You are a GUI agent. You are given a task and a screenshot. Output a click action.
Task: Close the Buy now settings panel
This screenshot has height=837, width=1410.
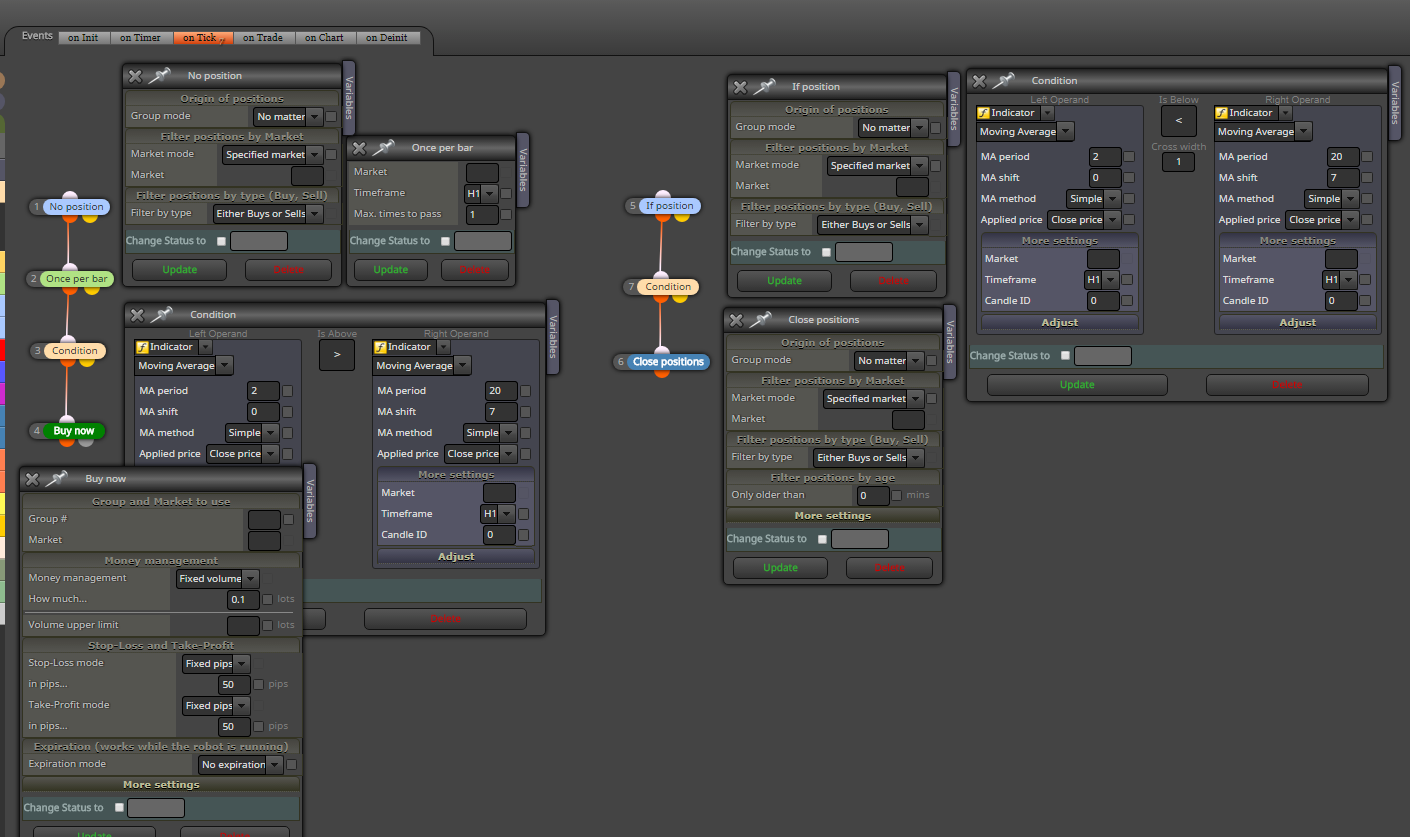pos(33,479)
